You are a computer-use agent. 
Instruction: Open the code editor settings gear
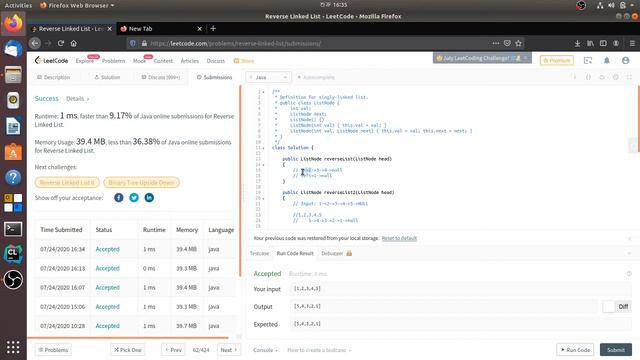(x=616, y=77)
